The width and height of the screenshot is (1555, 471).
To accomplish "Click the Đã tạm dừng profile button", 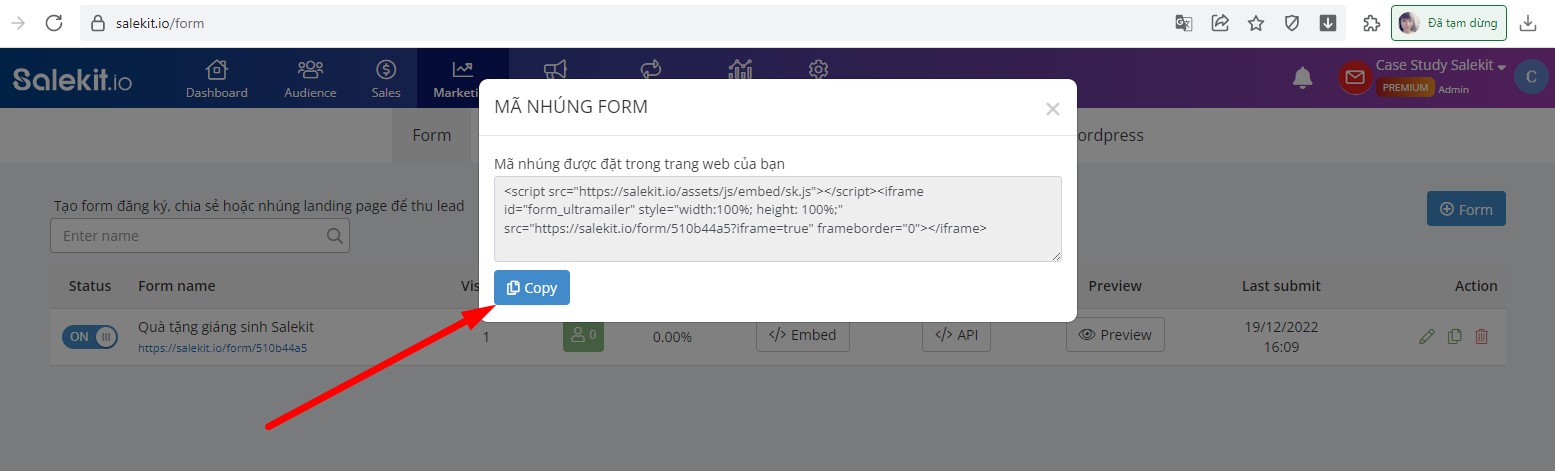I will pos(1449,23).
